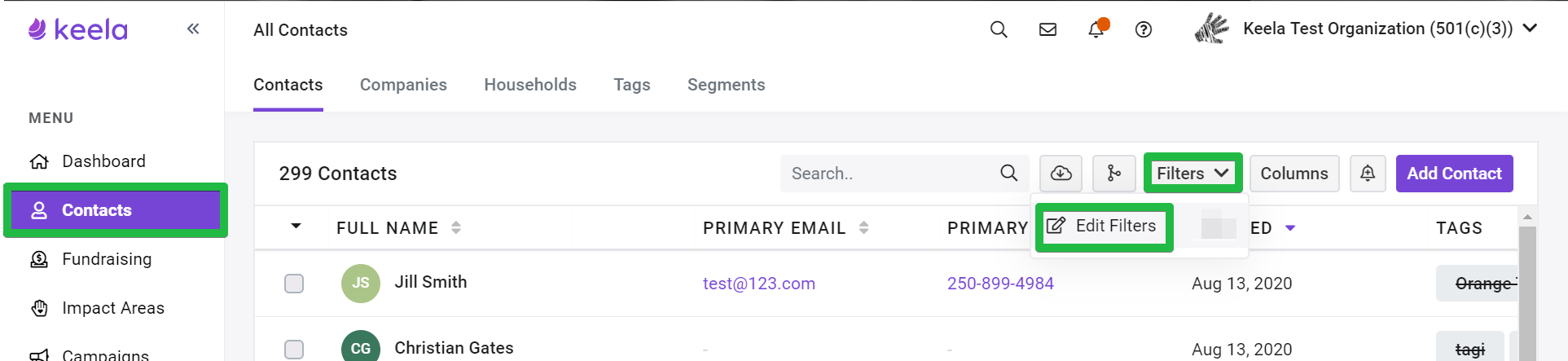This screenshot has width=1568, height=361.
Task: Check the box next to Jill Smith
Action: click(x=294, y=284)
